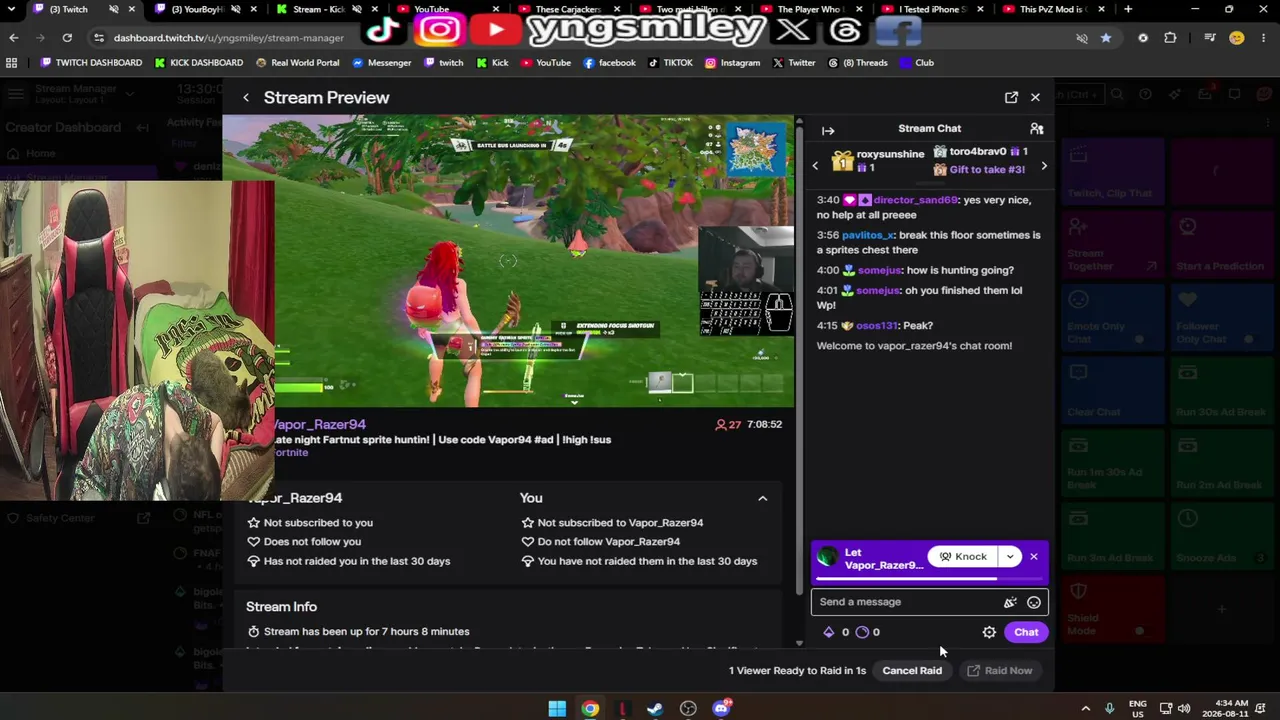The height and width of the screenshot is (720, 1280).
Task: Click the Bits balance icon
Action: [x=828, y=632]
